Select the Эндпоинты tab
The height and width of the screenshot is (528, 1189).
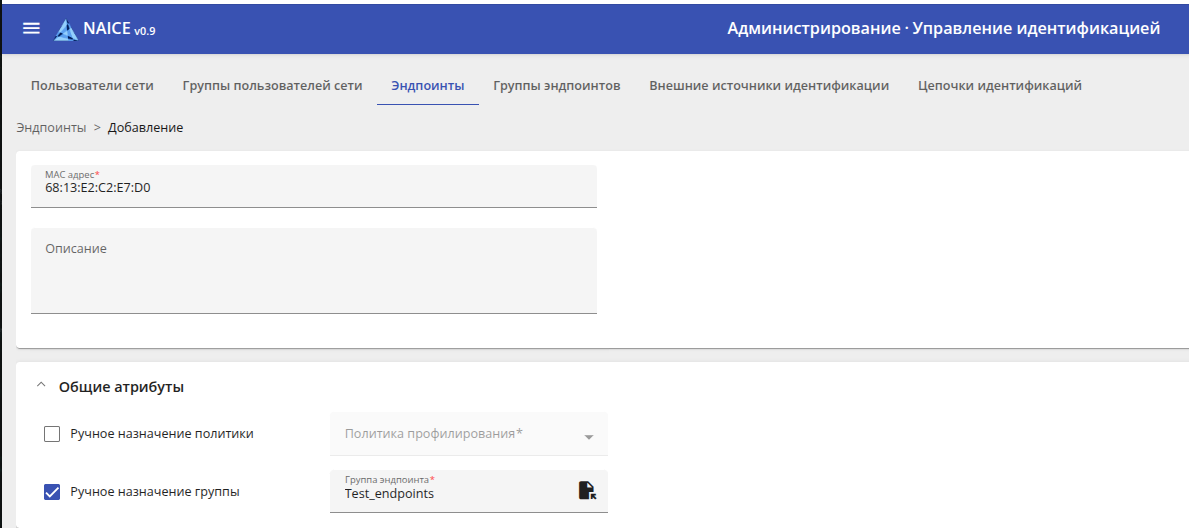[x=428, y=86]
